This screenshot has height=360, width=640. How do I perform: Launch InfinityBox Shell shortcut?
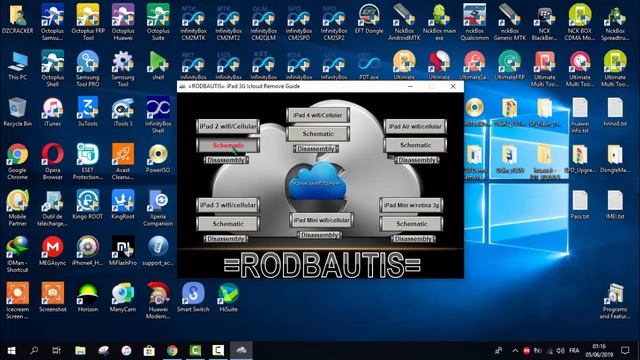[x=158, y=115]
